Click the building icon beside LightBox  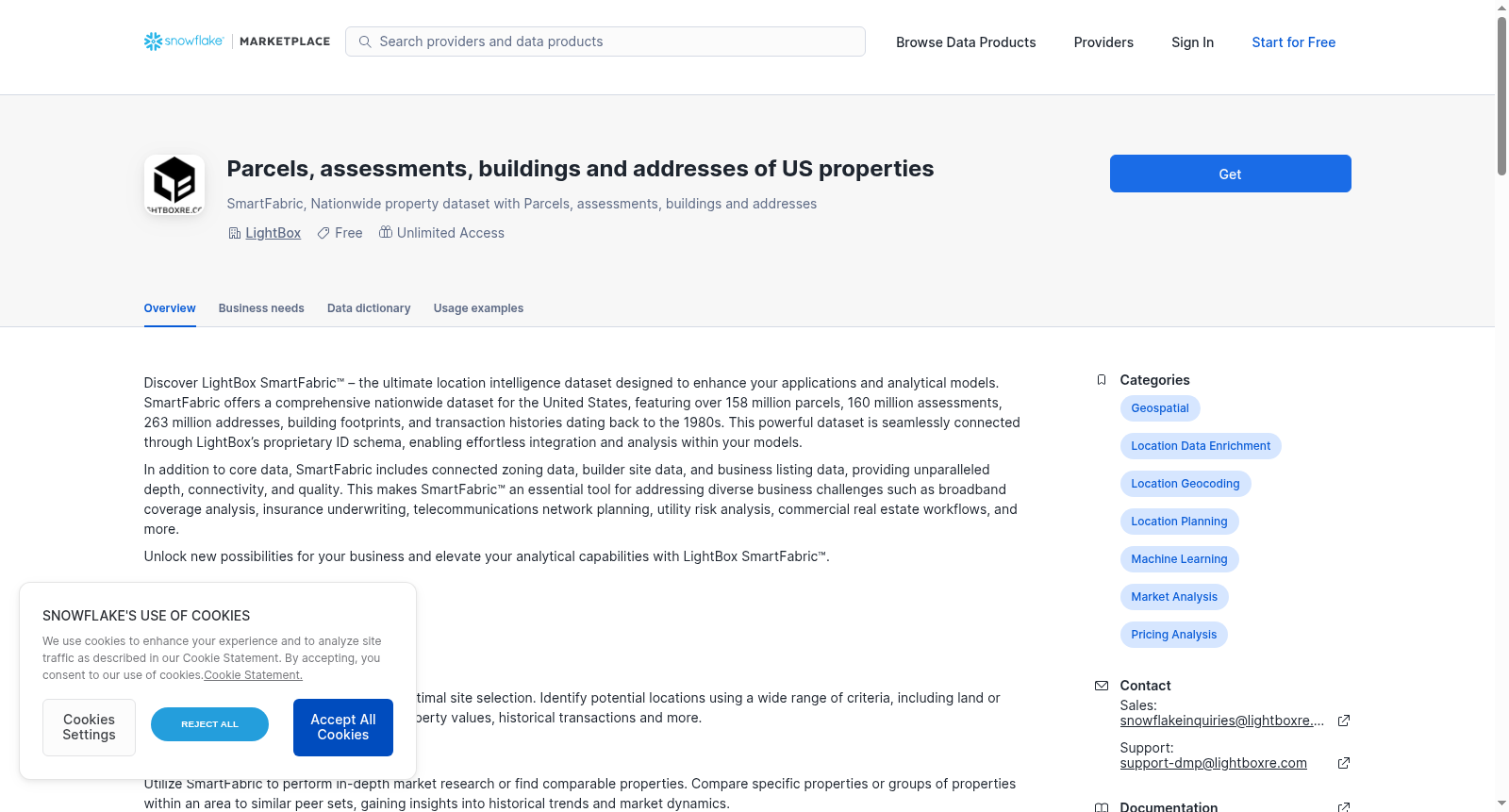[x=235, y=233]
